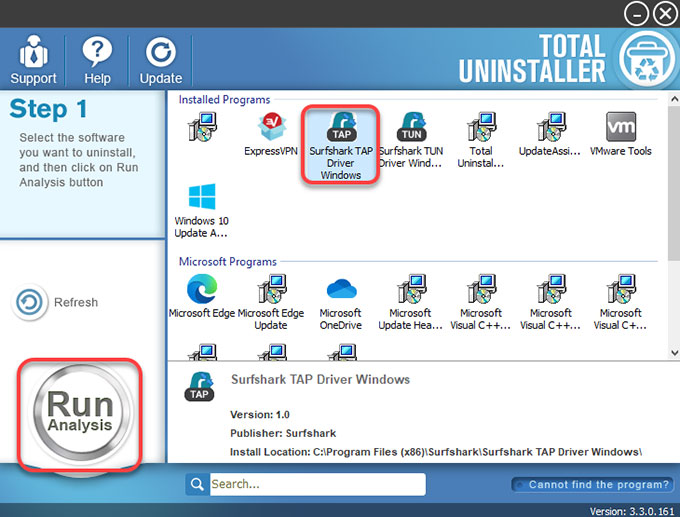Click the Surfshark TAP icon in details pane
The width and height of the screenshot is (680, 517).
pos(199,386)
